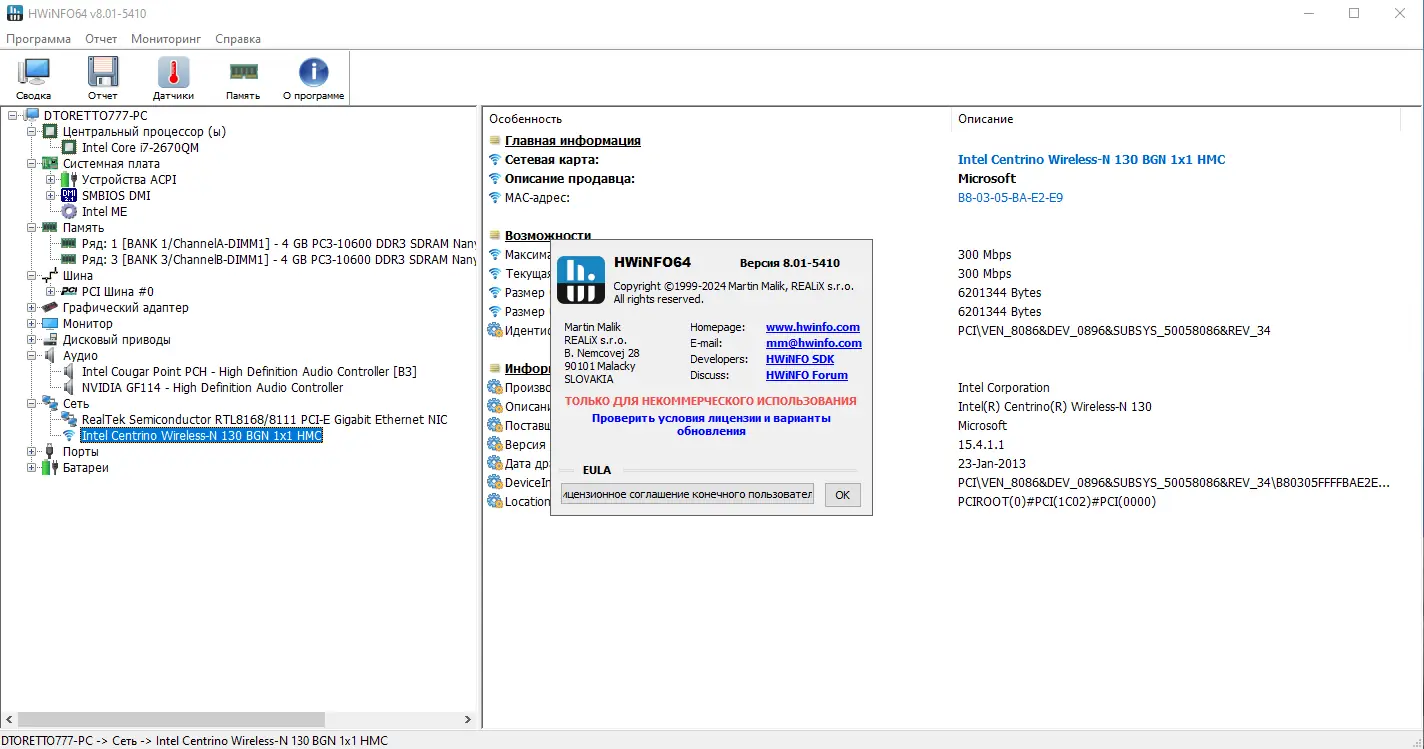Image resolution: width=1424 pixels, height=749 pixels.
Task: Click the video card icon beside Графический адаптер
Action: point(51,307)
